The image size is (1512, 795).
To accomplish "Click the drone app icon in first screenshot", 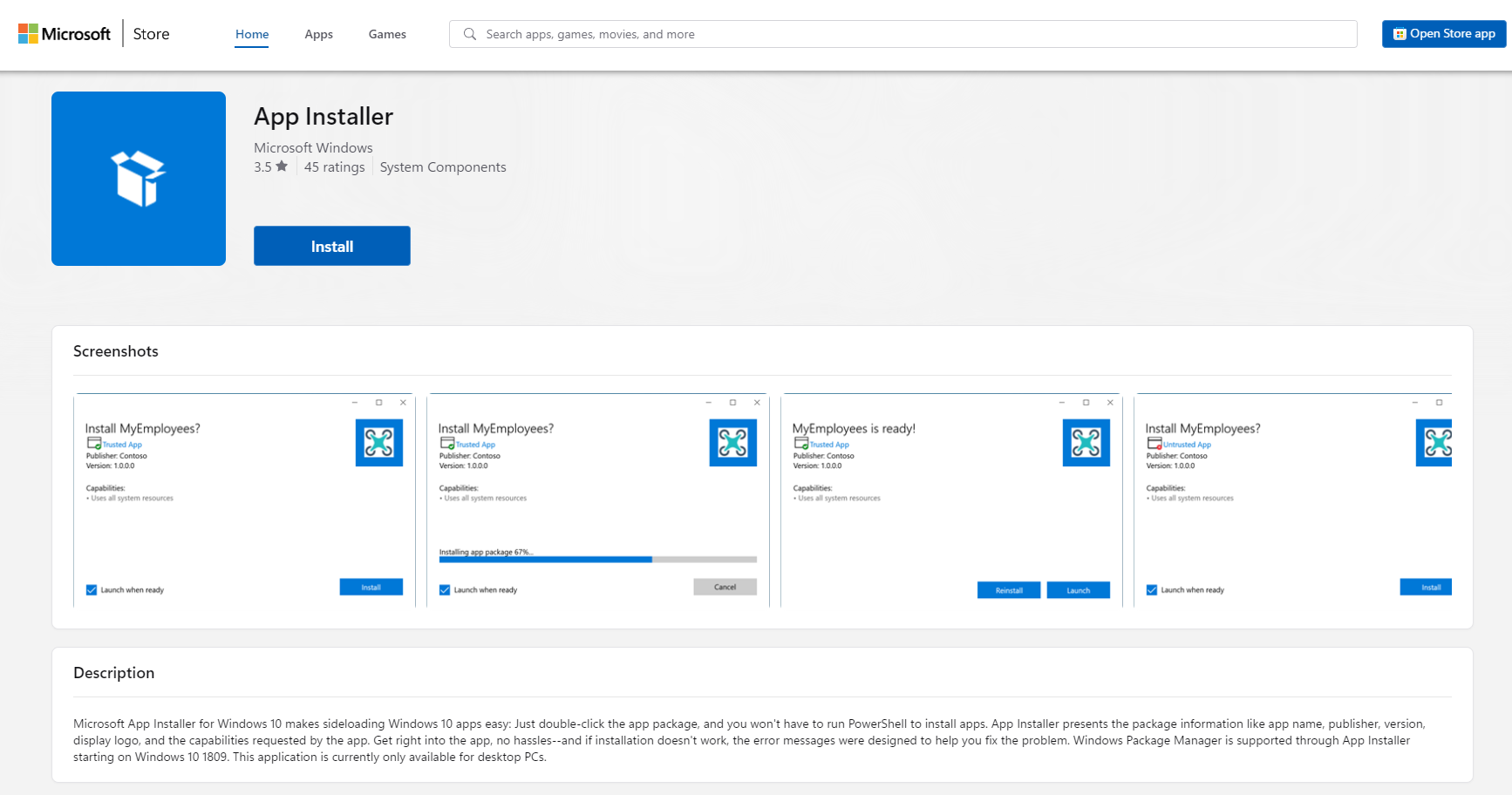I will tap(379, 443).
